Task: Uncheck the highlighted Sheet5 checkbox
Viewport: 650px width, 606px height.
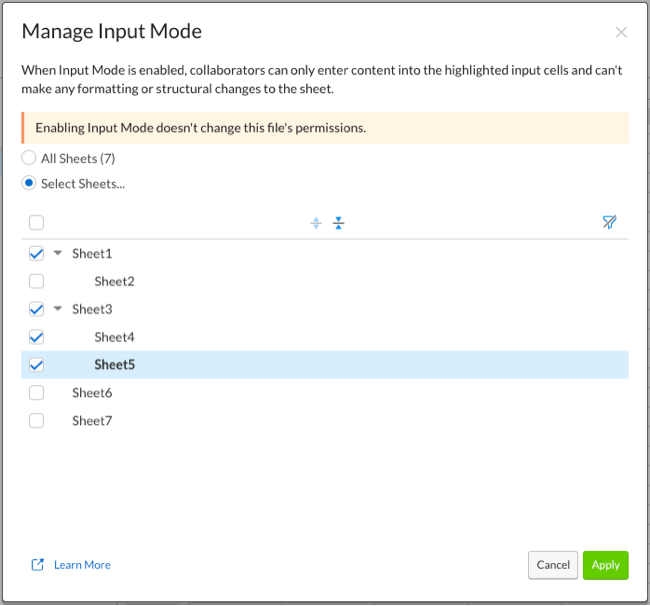Action: [x=37, y=365]
